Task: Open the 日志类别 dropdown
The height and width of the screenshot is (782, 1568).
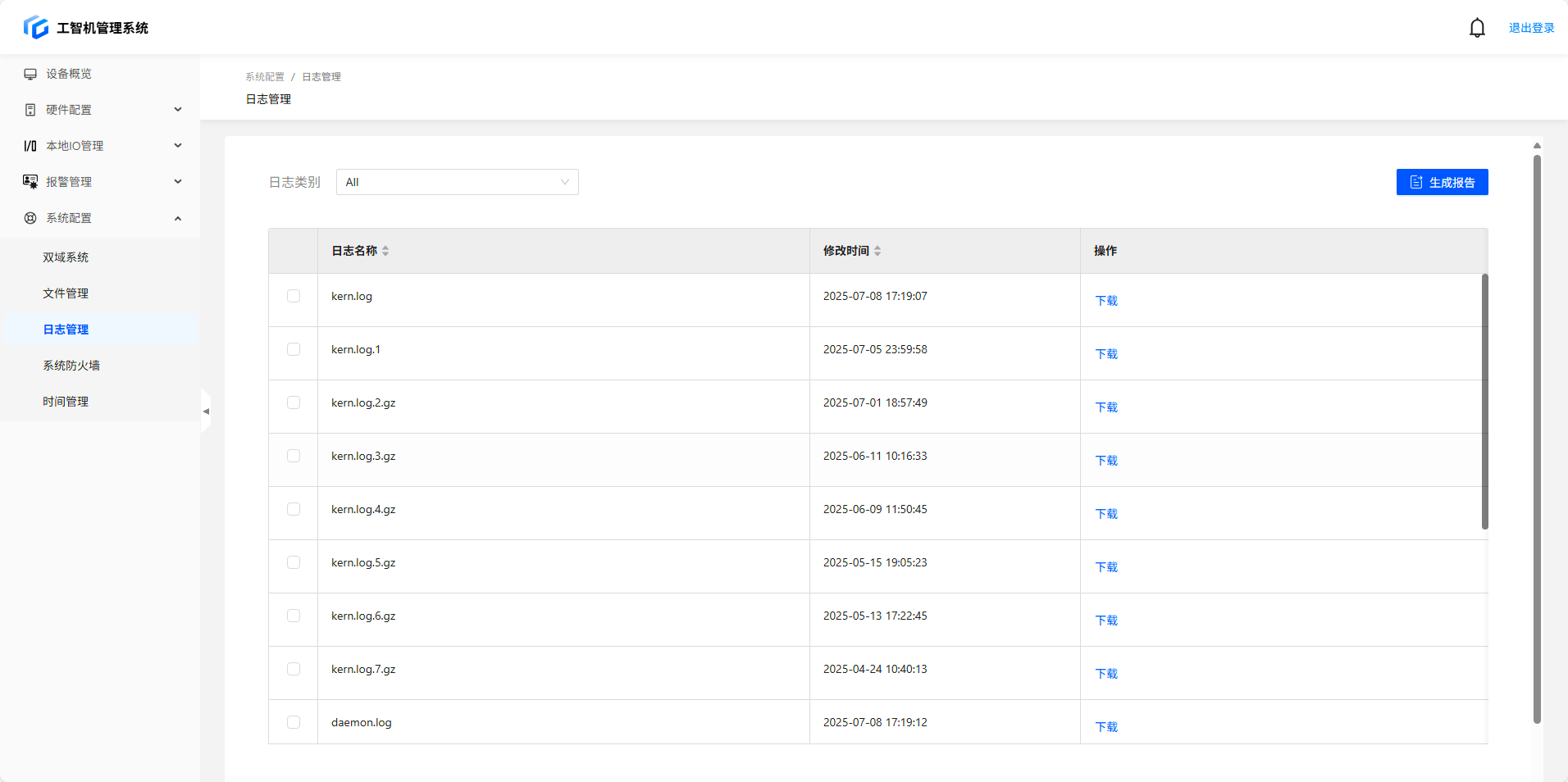Action: tap(457, 182)
